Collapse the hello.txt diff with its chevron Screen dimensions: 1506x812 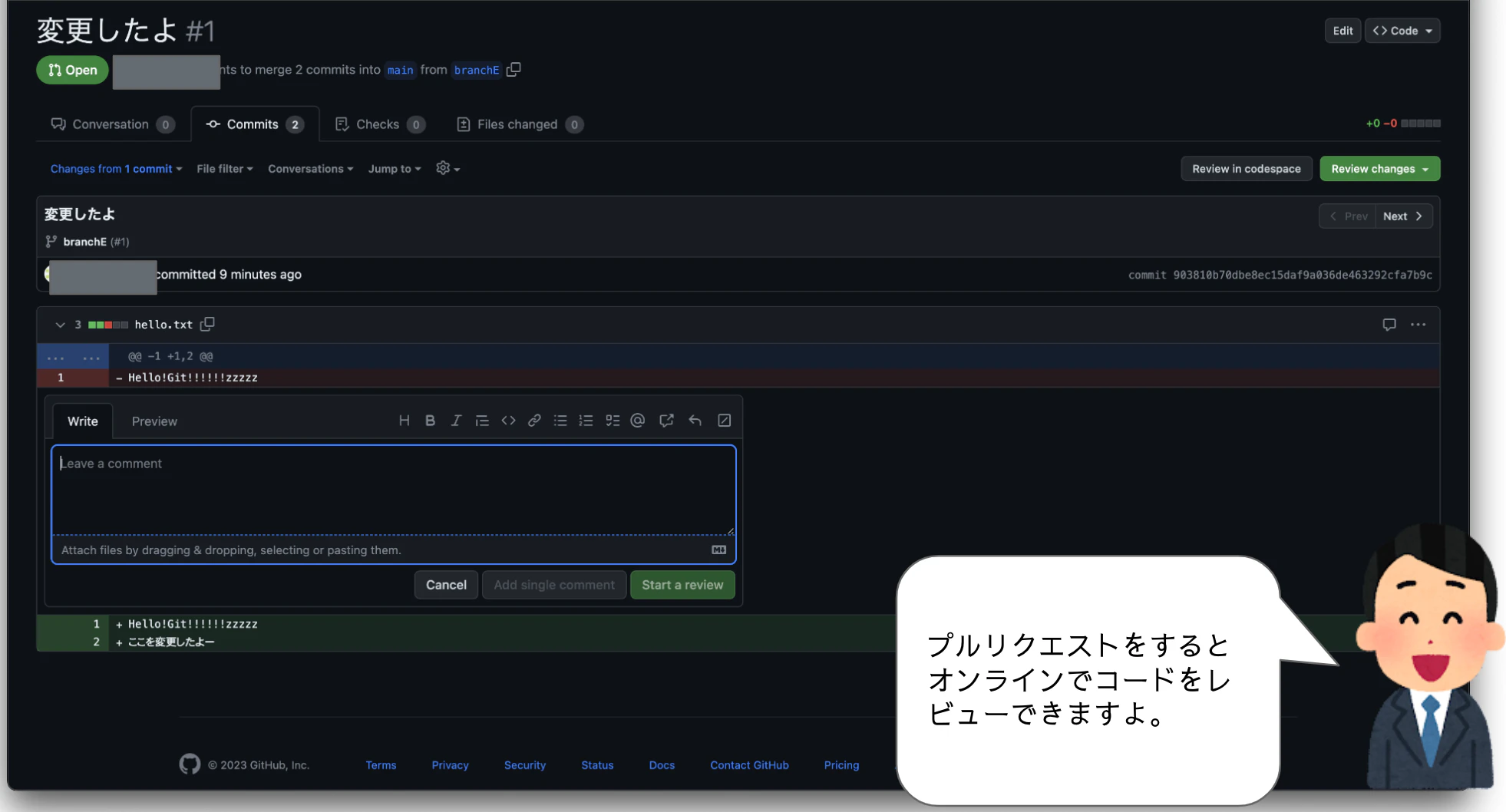coord(60,325)
